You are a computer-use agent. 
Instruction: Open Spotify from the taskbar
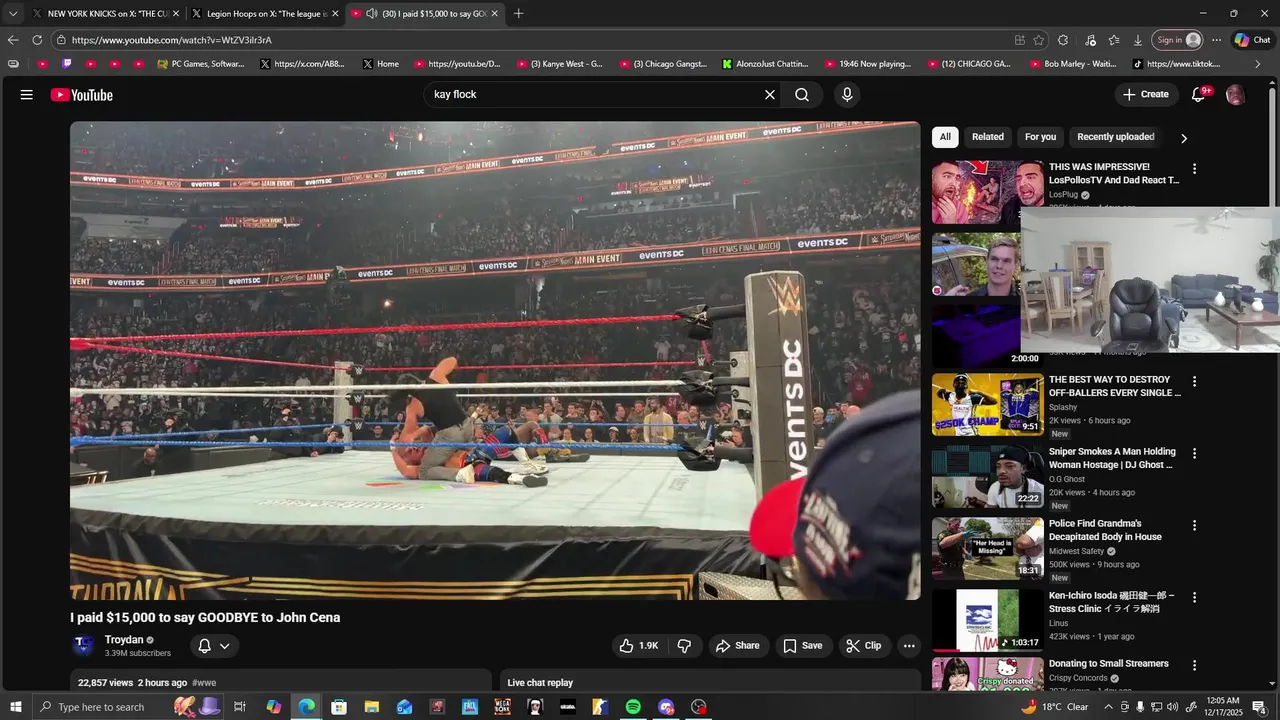point(633,707)
